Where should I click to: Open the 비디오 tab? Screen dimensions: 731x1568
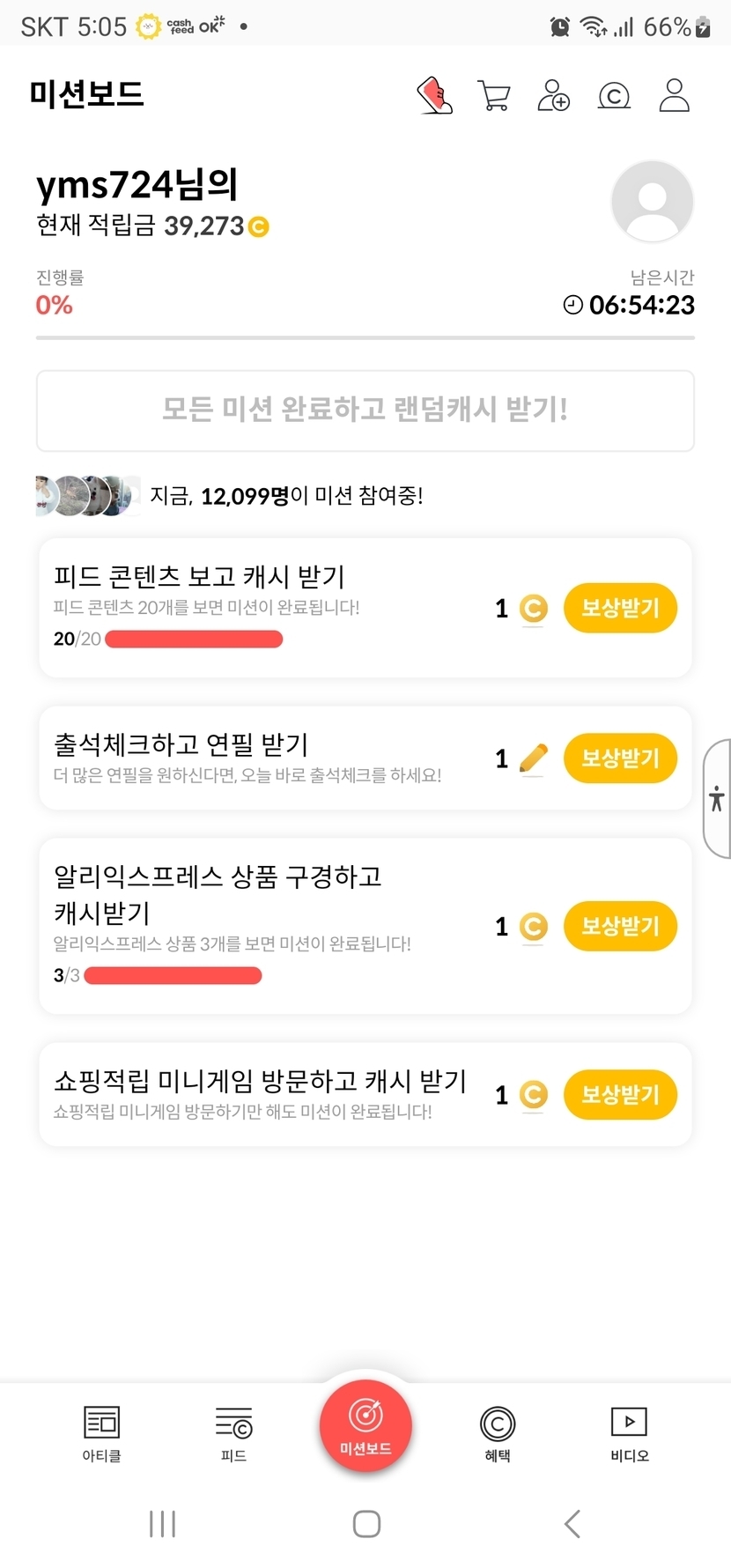(629, 1433)
